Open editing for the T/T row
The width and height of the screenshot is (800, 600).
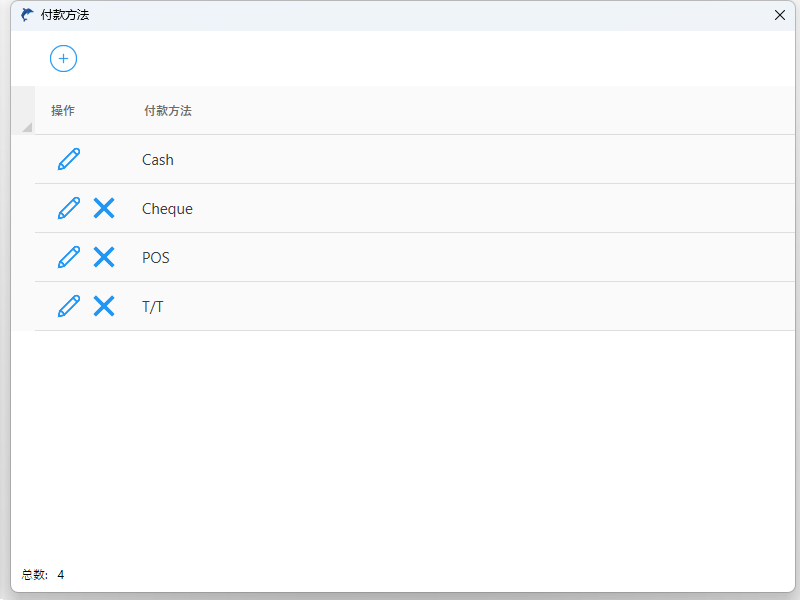point(68,306)
